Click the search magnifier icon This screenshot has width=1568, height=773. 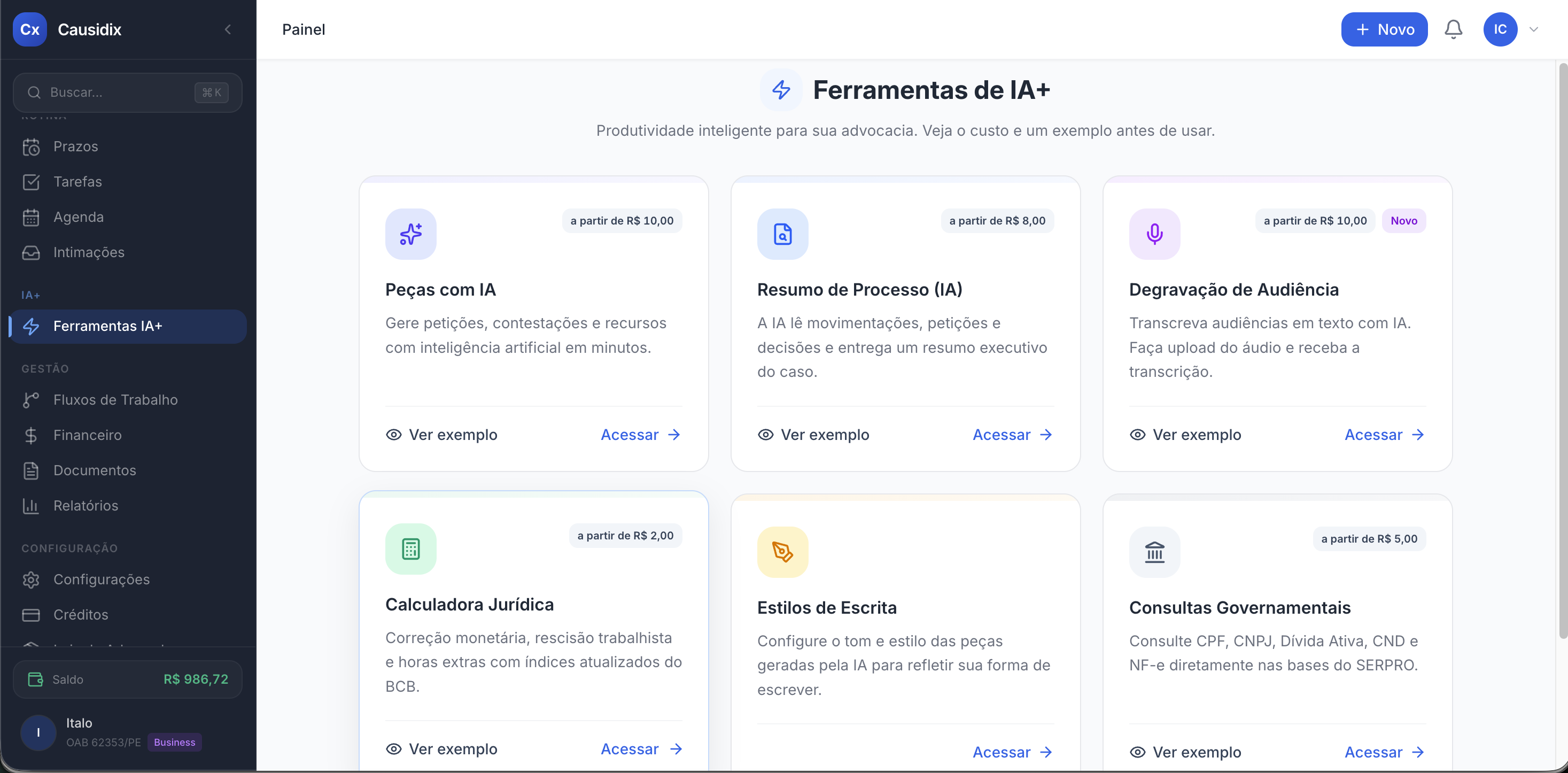click(34, 92)
